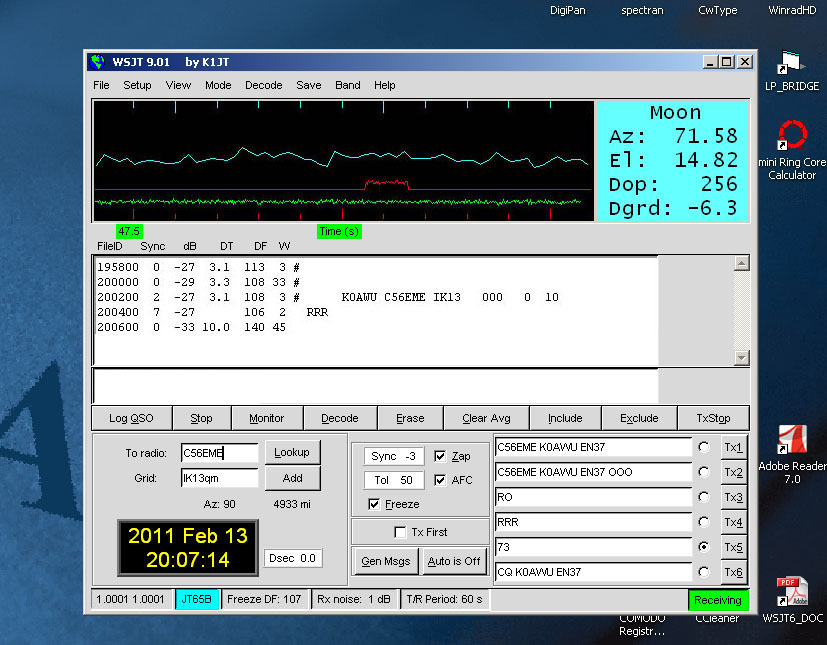The height and width of the screenshot is (645, 827).
Task: Open Adobe Reader 7.0 desktop shortcut
Action: [x=792, y=440]
